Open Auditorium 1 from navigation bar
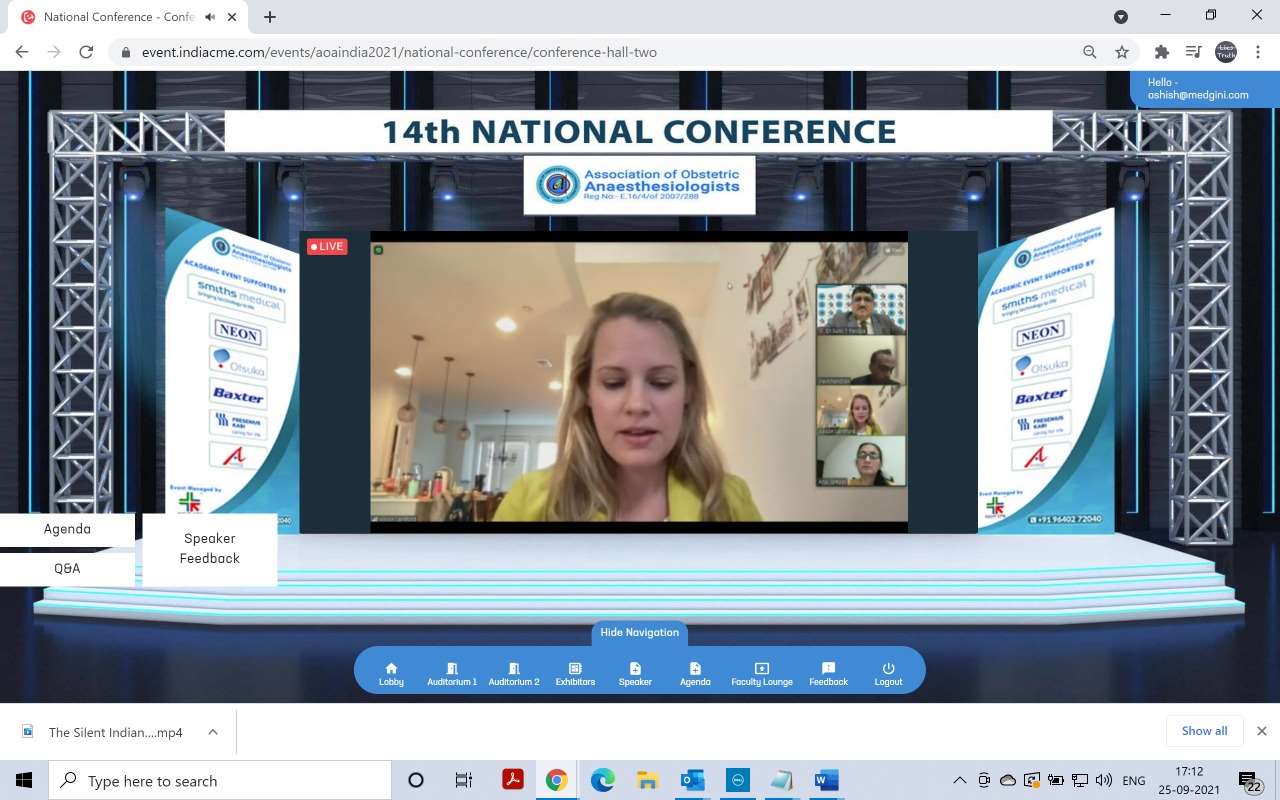Viewport: 1280px width, 800px height. tap(452, 674)
